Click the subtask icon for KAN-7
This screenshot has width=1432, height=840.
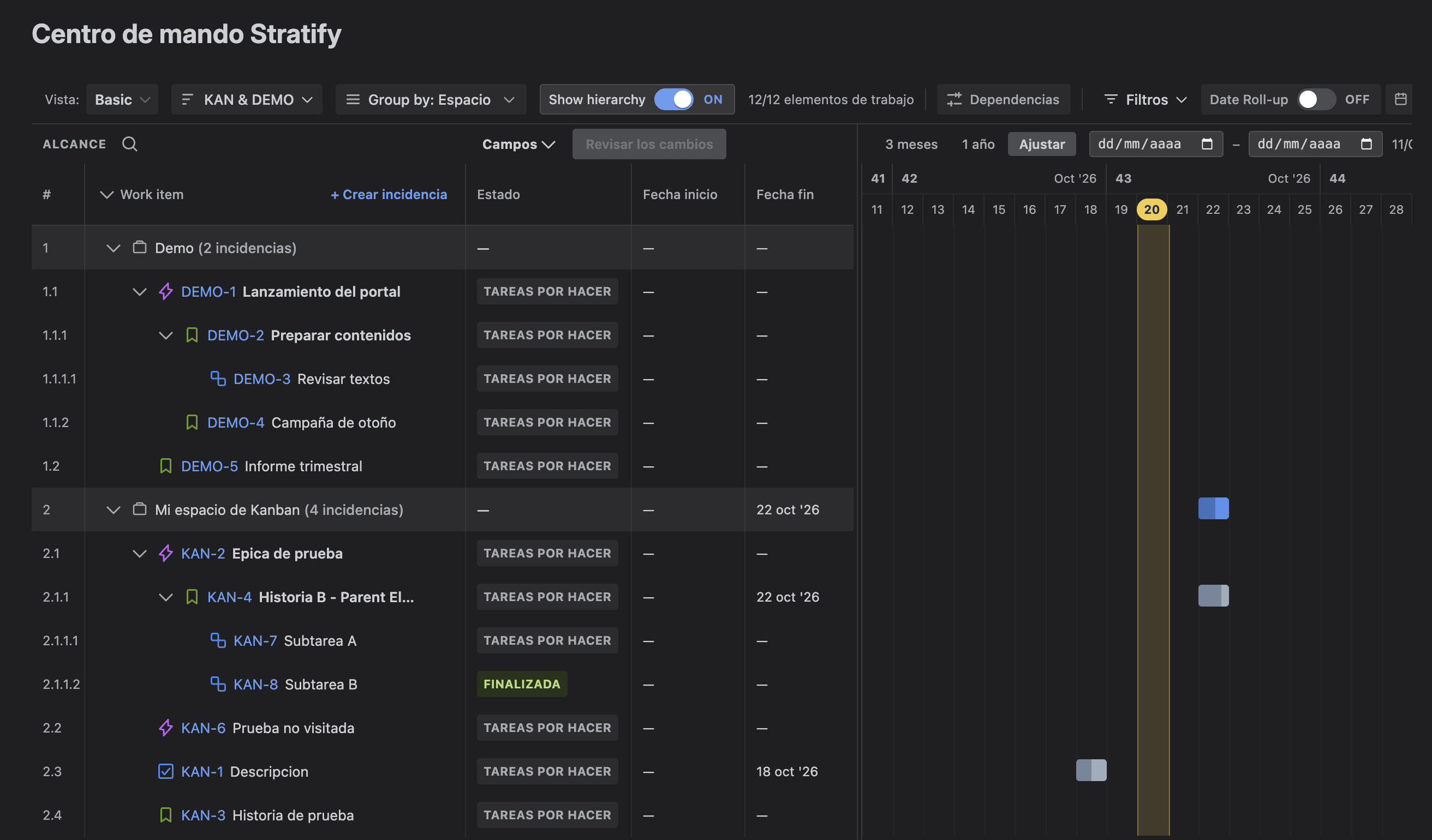[218, 641]
